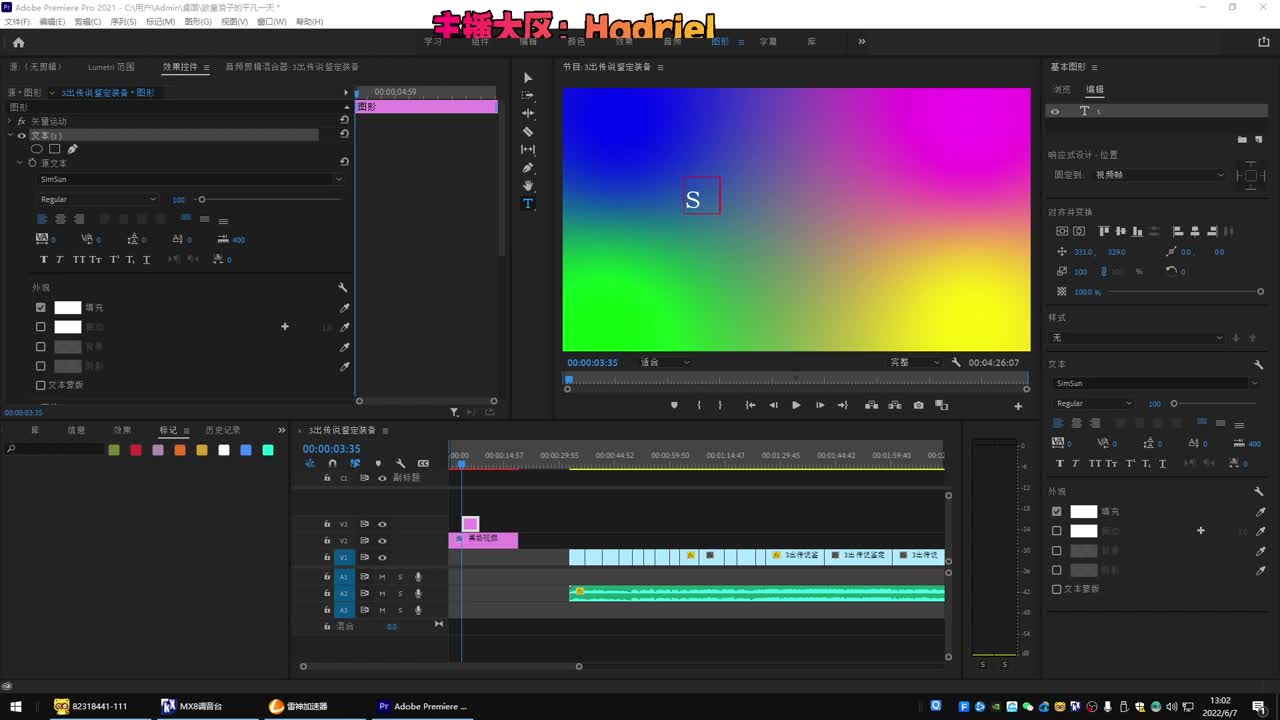Click Faux Bold in Essential Graphics text
The width and height of the screenshot is (1280, 720).
1061,463
